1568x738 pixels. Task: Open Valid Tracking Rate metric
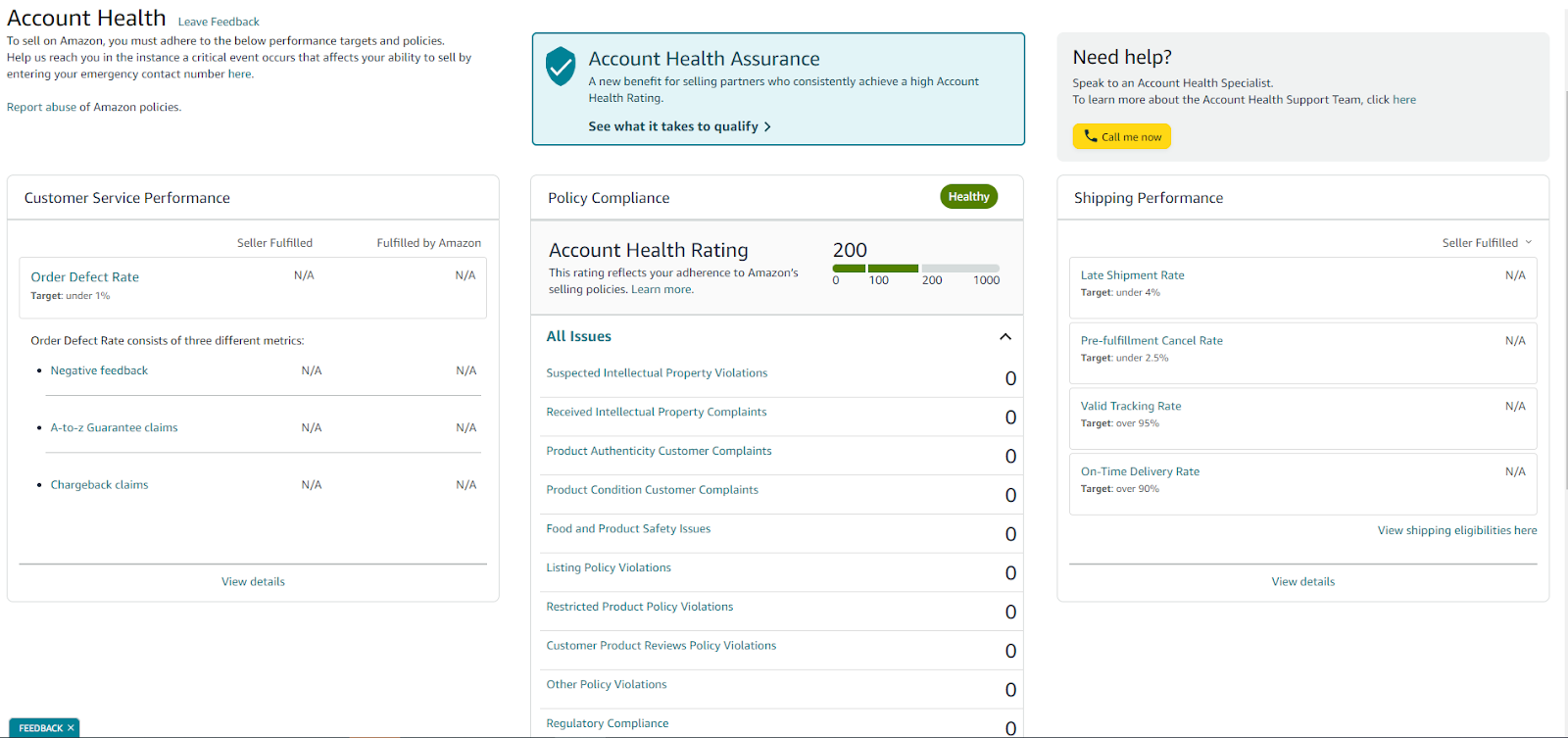(x=1131, y=407)
